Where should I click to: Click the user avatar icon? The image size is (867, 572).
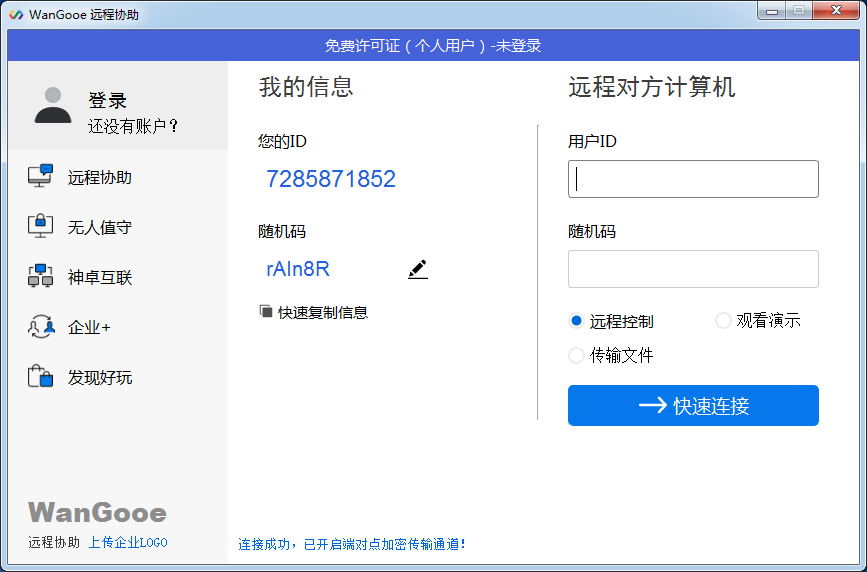53,105
